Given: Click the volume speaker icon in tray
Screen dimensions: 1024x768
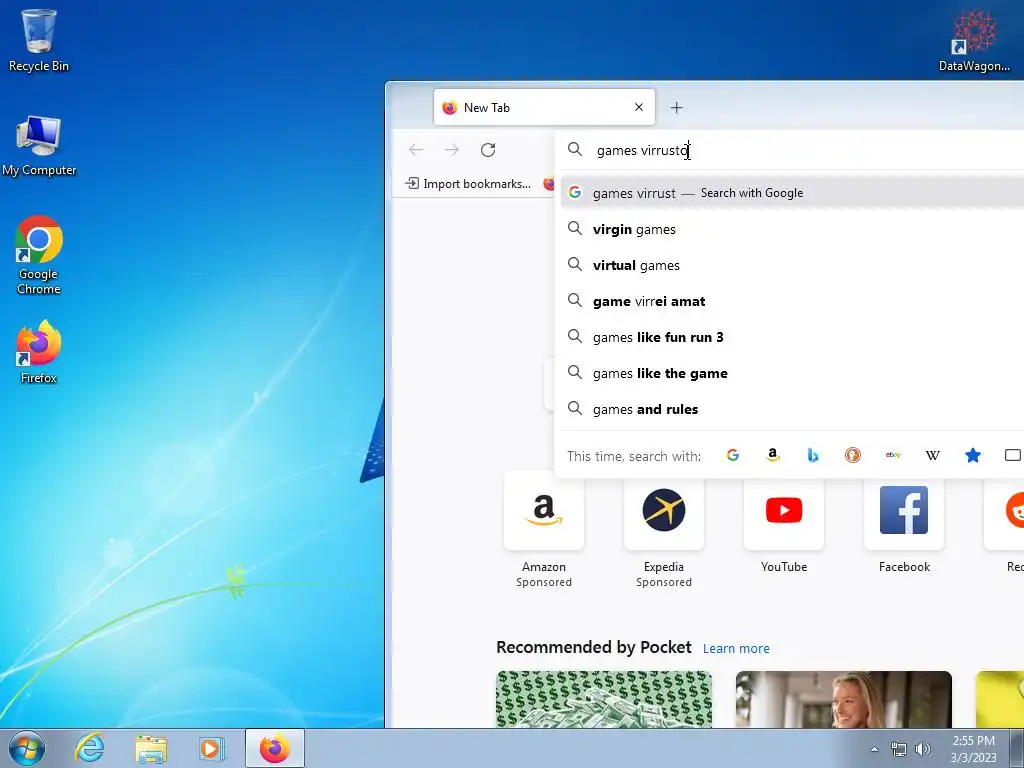Looking at the screenshot, I should click(923, 749).
